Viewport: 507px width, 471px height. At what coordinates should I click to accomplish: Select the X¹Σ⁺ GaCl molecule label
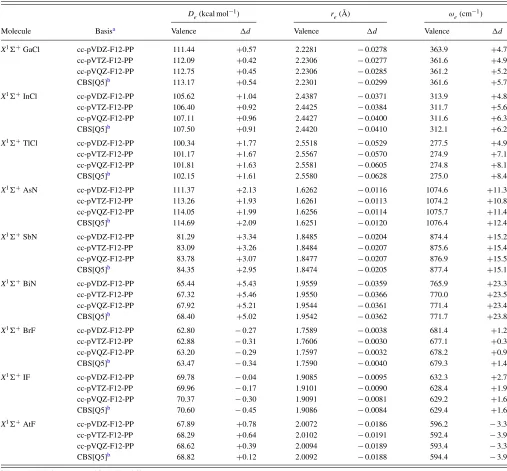[20, 49]
